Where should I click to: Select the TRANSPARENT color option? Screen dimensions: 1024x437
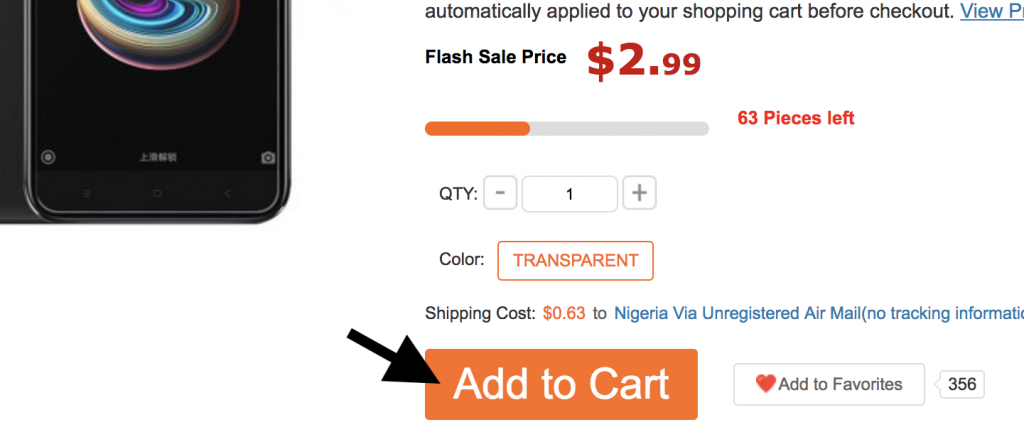[x=575, y=261]
